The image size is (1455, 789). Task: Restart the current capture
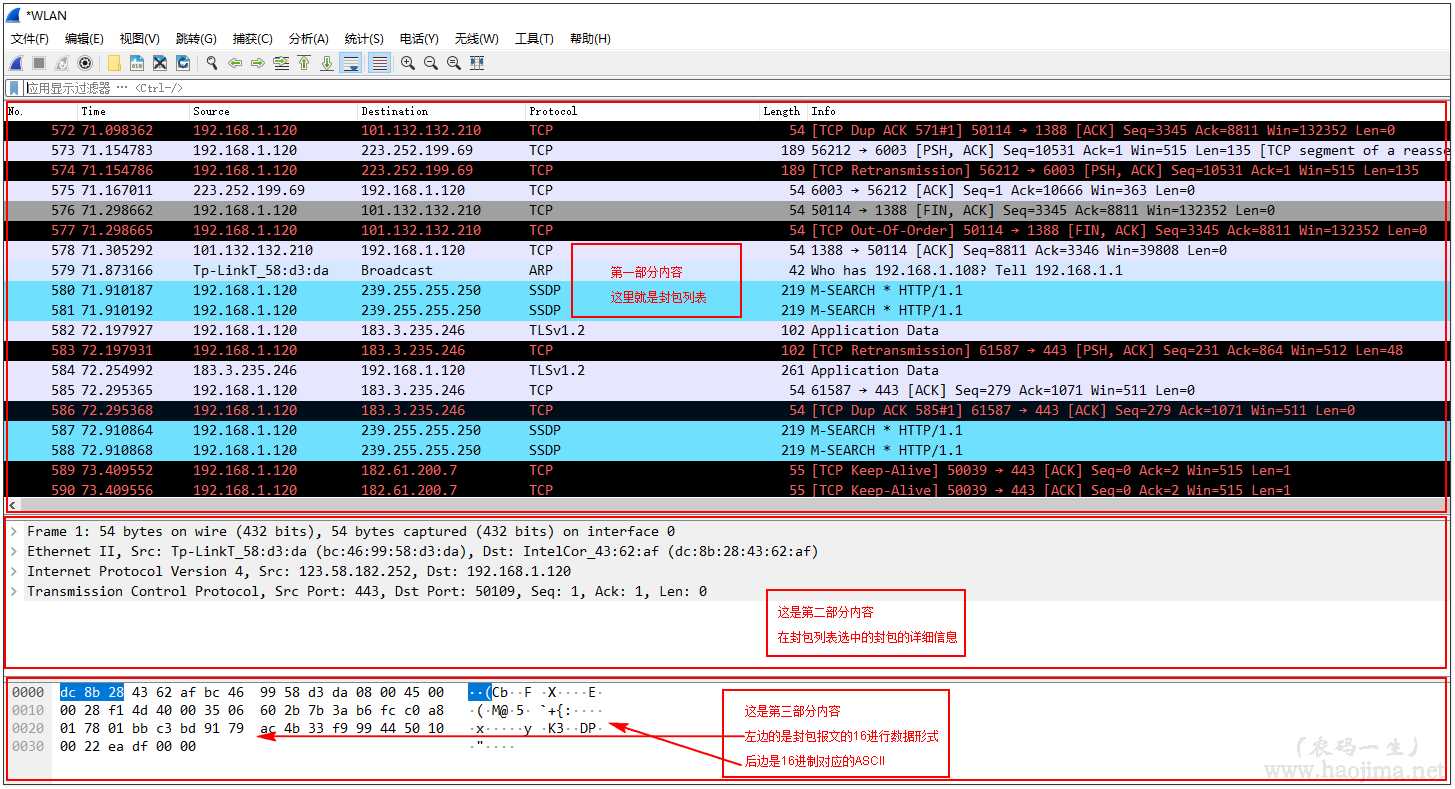point(62,63)
